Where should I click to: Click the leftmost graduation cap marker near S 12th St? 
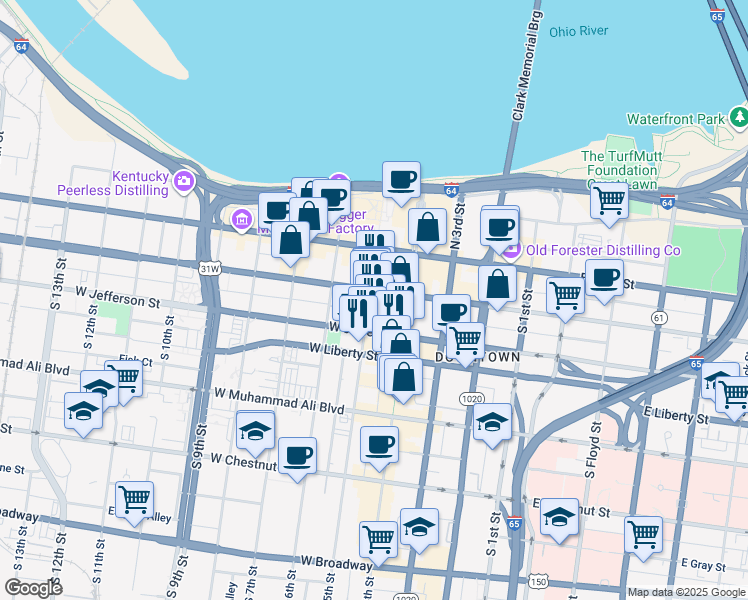83,412
